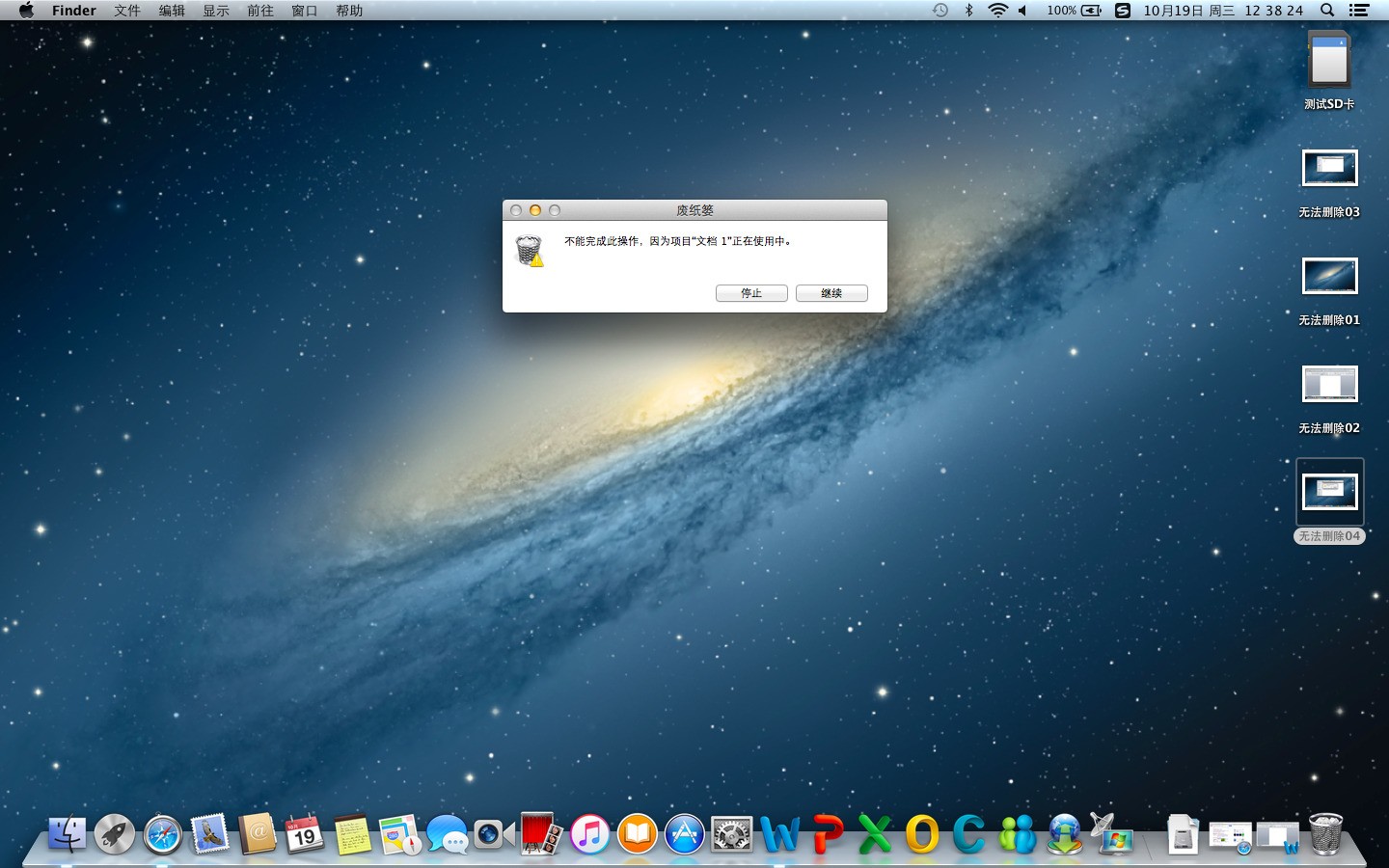Open FaceTime camera icon in Dock

click(494, 834)
